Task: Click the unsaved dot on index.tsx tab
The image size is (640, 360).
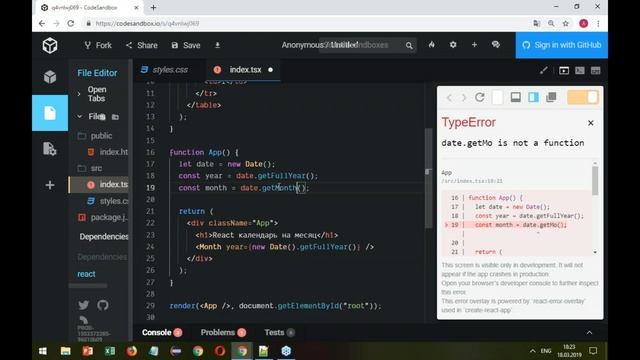Action: tap(270, 70)
